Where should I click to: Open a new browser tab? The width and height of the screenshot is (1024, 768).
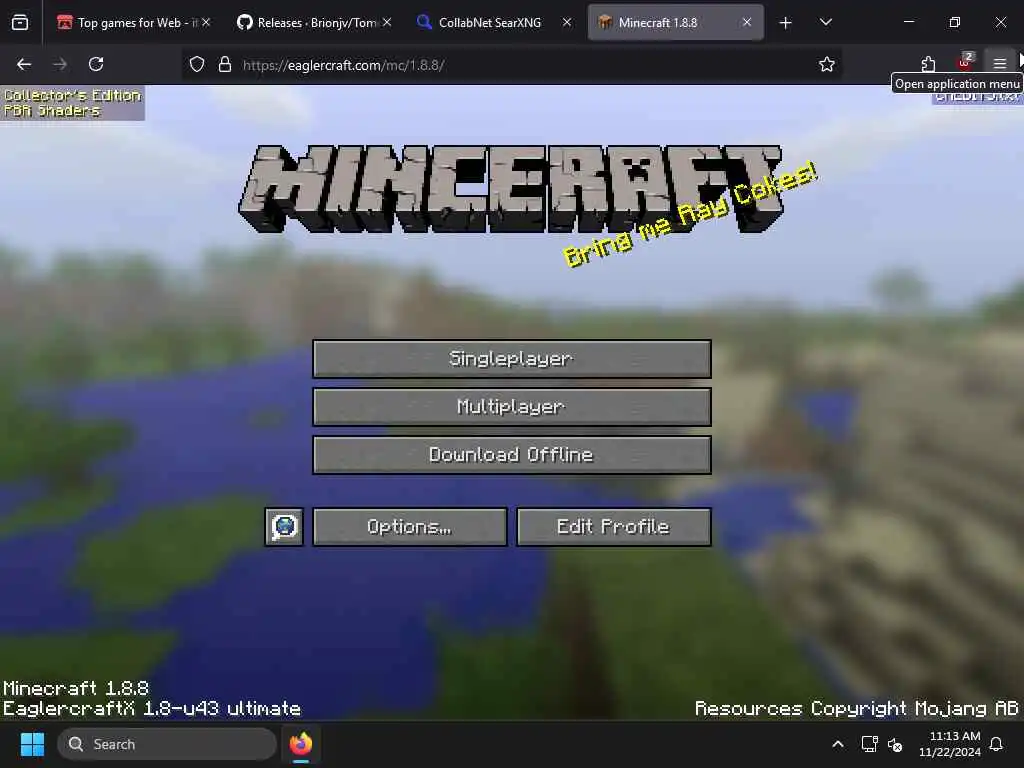786,23
